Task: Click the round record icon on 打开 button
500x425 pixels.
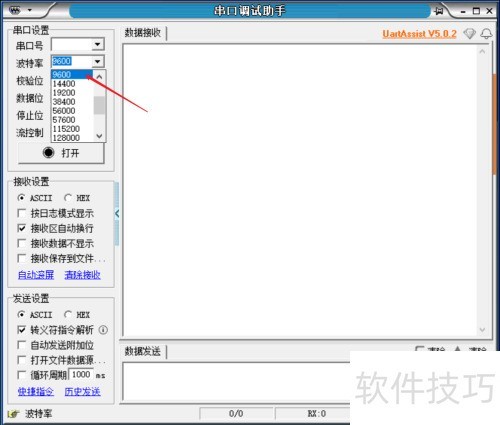Action: 49,153
